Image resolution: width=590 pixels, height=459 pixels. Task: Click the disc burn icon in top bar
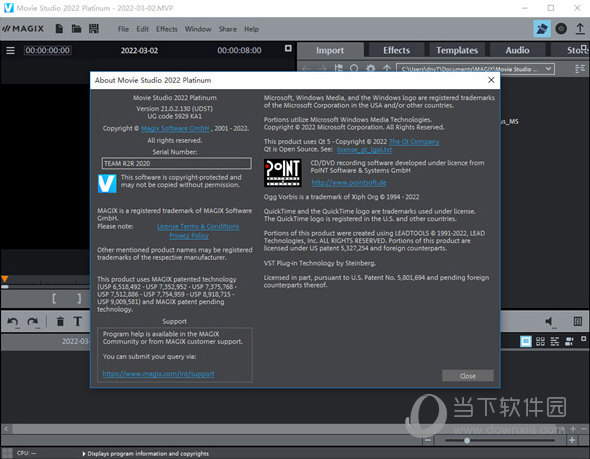pyautogui.click(x=561, y=29)
